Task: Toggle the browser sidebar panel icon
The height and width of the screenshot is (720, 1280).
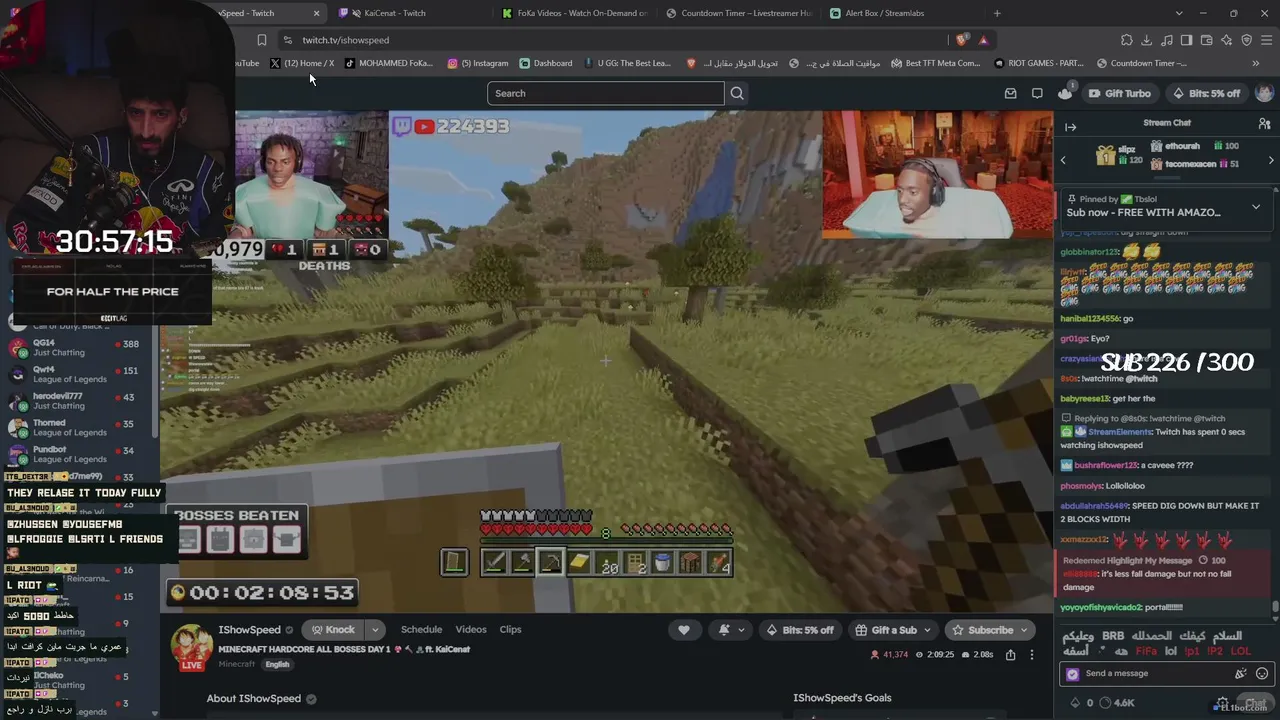Action: tap(1186, 40)
